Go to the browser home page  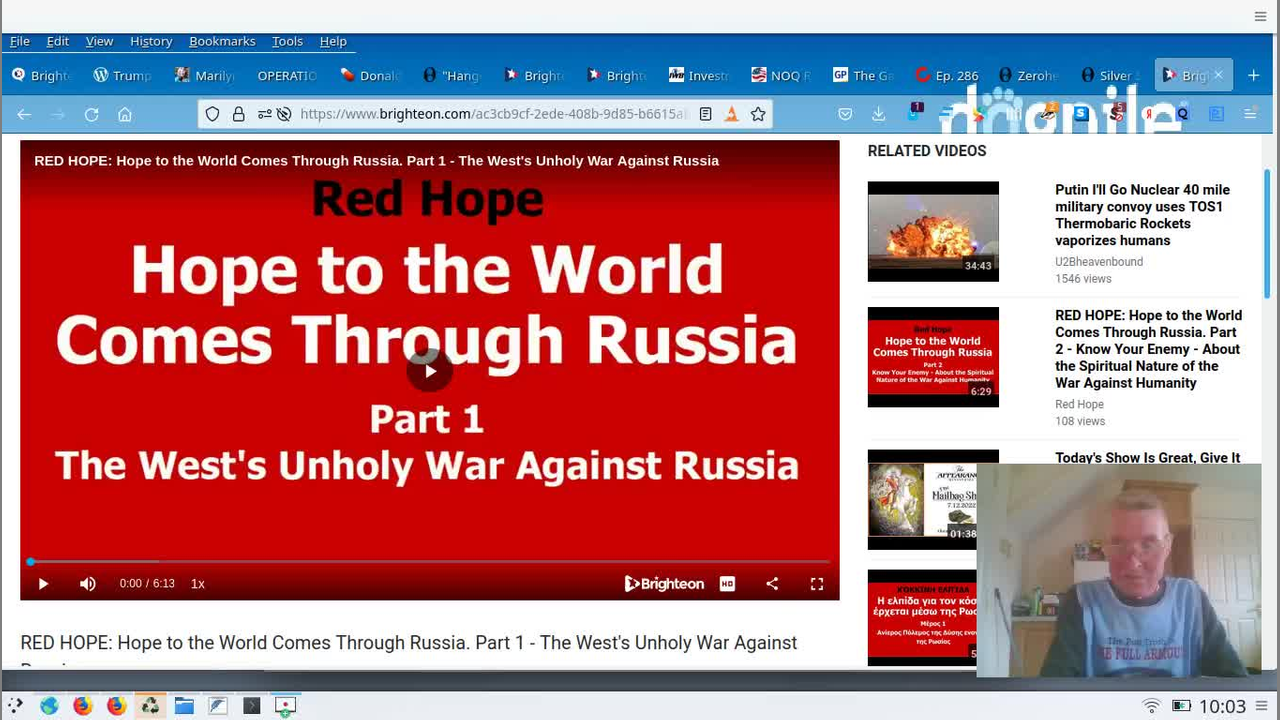125,115
